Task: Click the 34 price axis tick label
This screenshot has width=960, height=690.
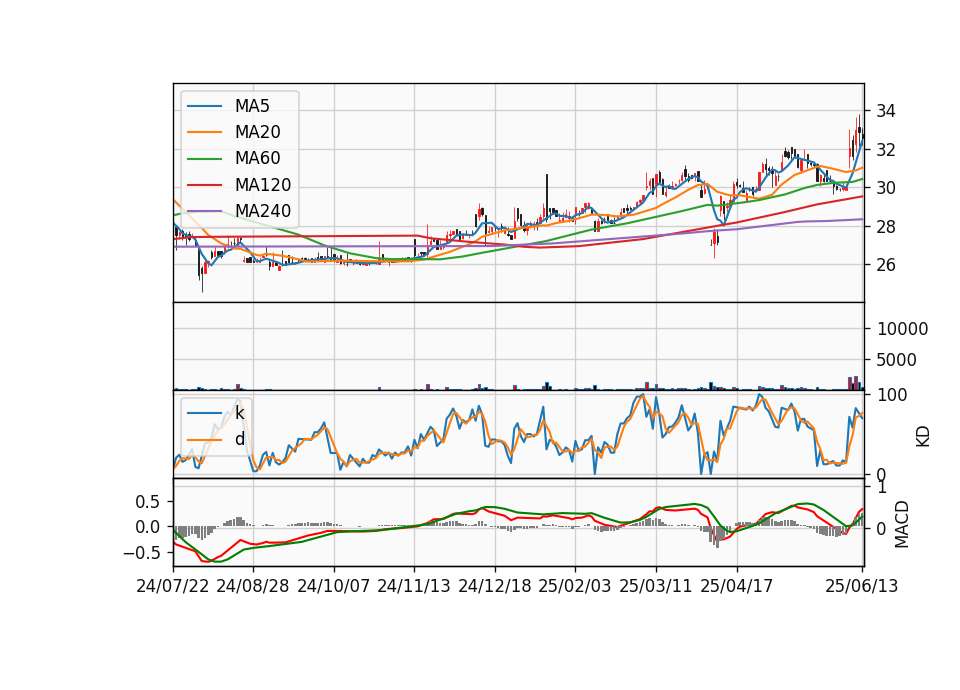Action: [885, 111]
